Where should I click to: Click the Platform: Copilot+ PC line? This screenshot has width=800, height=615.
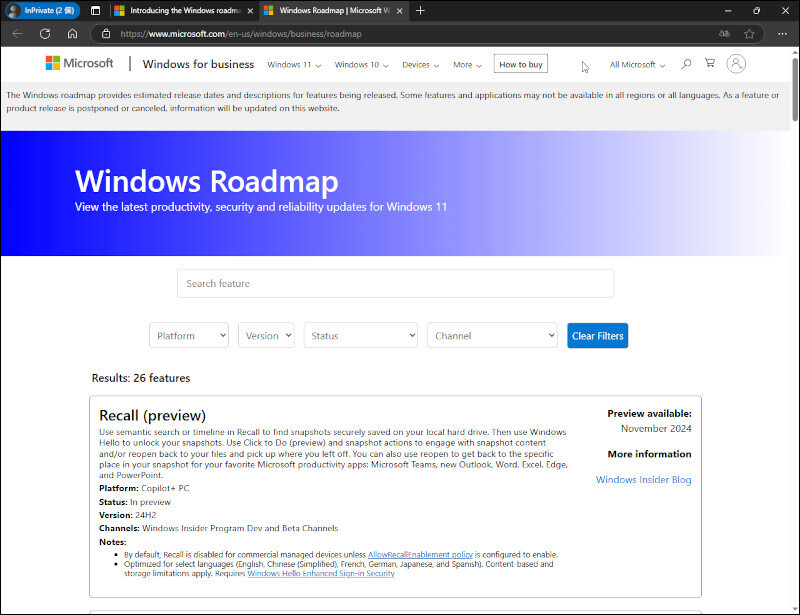[144, 488]
